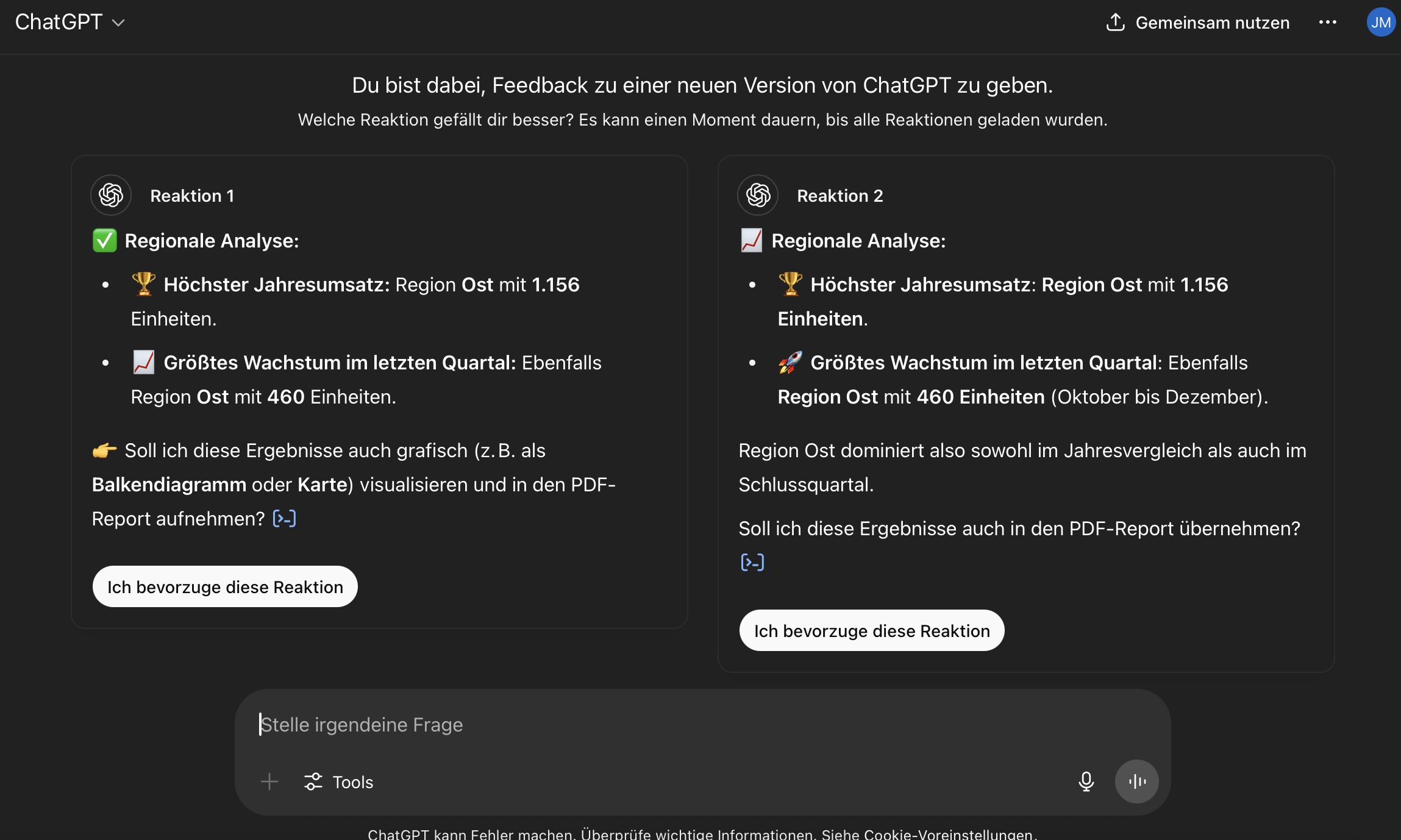This screenshot has width=1401, height=840.
Task: Click '(Oktober bis Dezember)' text in Reaktion 2
Action: [x=1159, y=397]
